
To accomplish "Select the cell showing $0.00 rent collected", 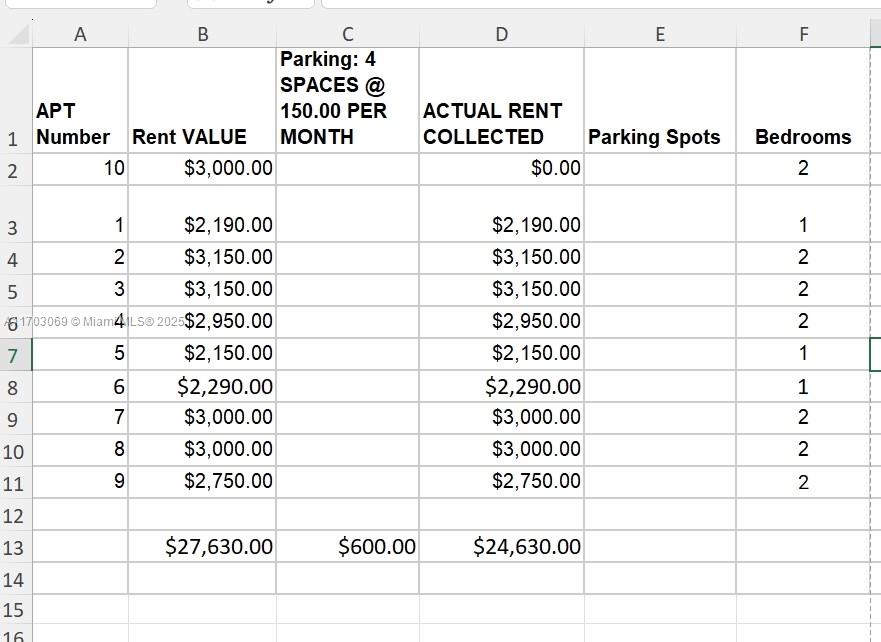I will click(x=500, y=167).
